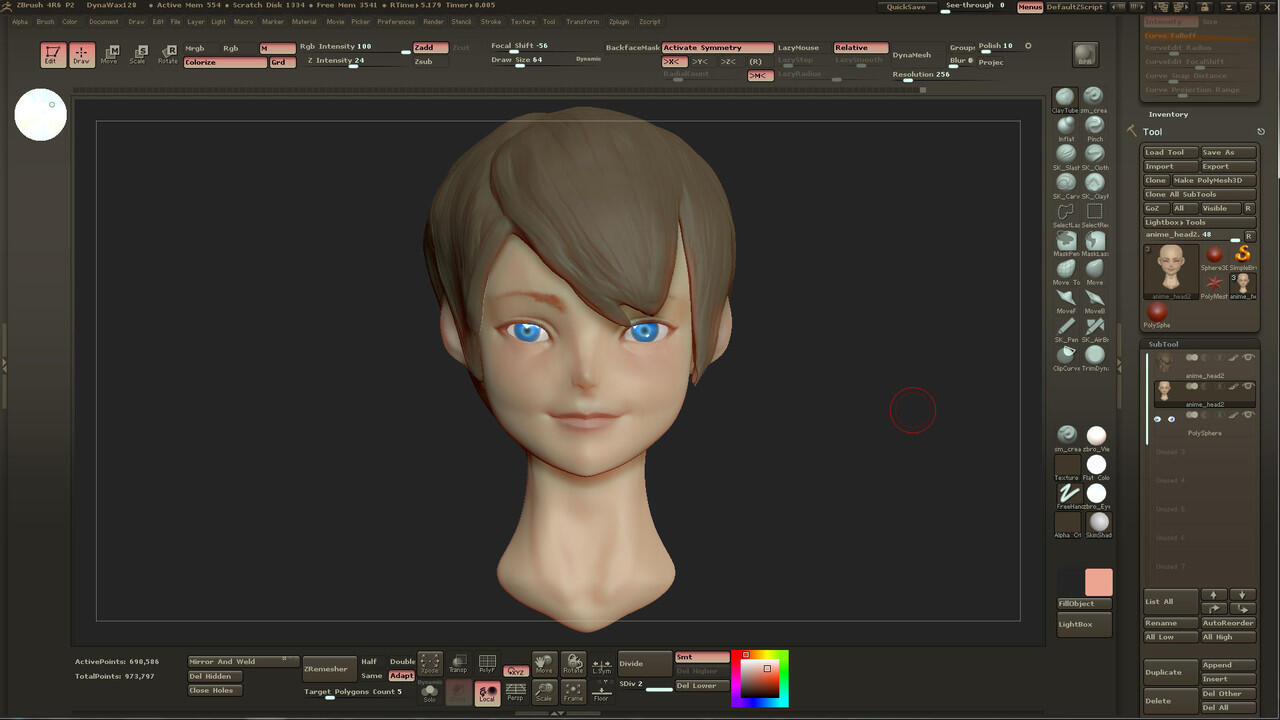
Task: Click the Load Tool button
Action: pyautogui.click(x=1170, y=152)
